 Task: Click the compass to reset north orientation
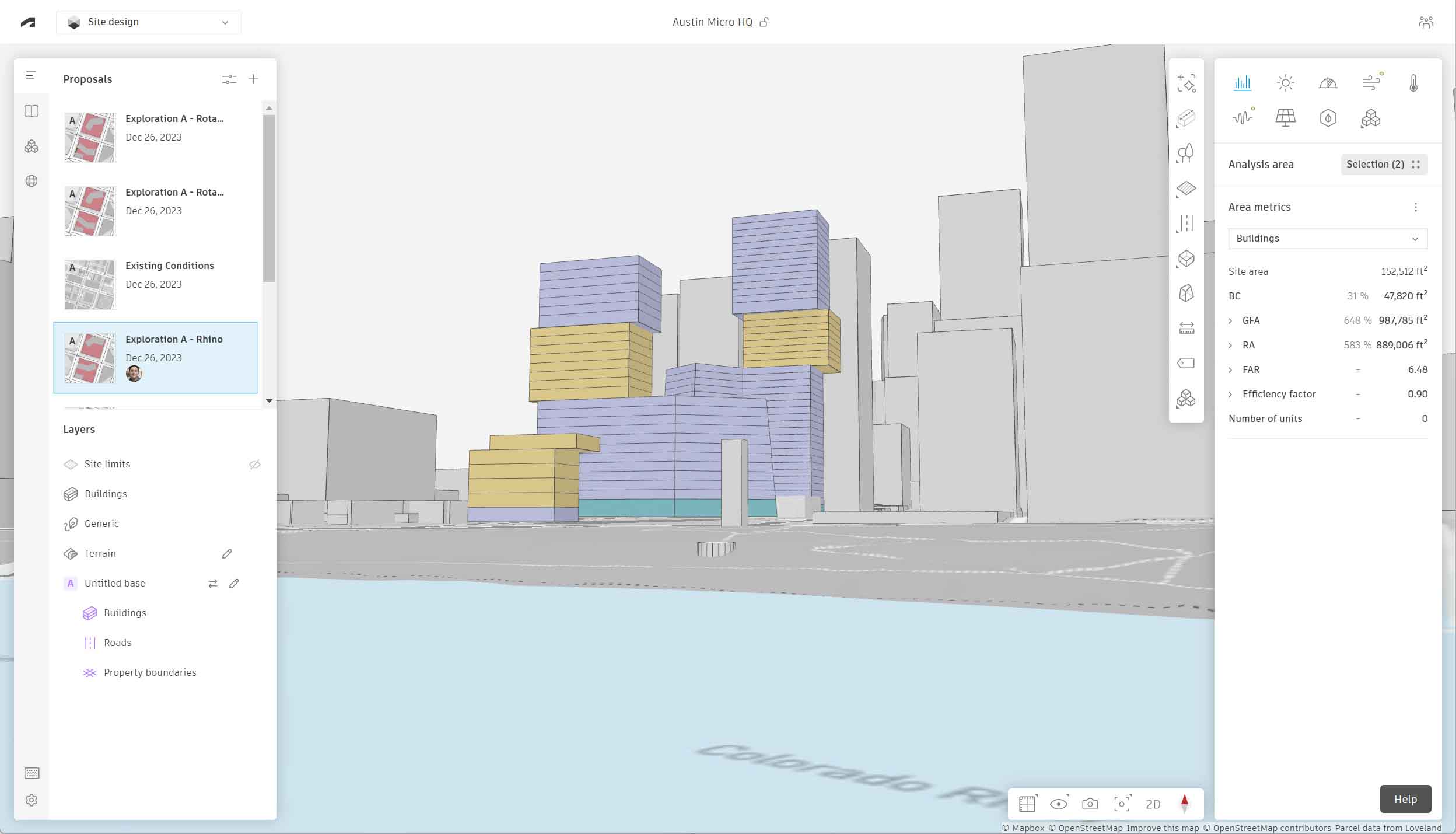[x=1185, y=804]
